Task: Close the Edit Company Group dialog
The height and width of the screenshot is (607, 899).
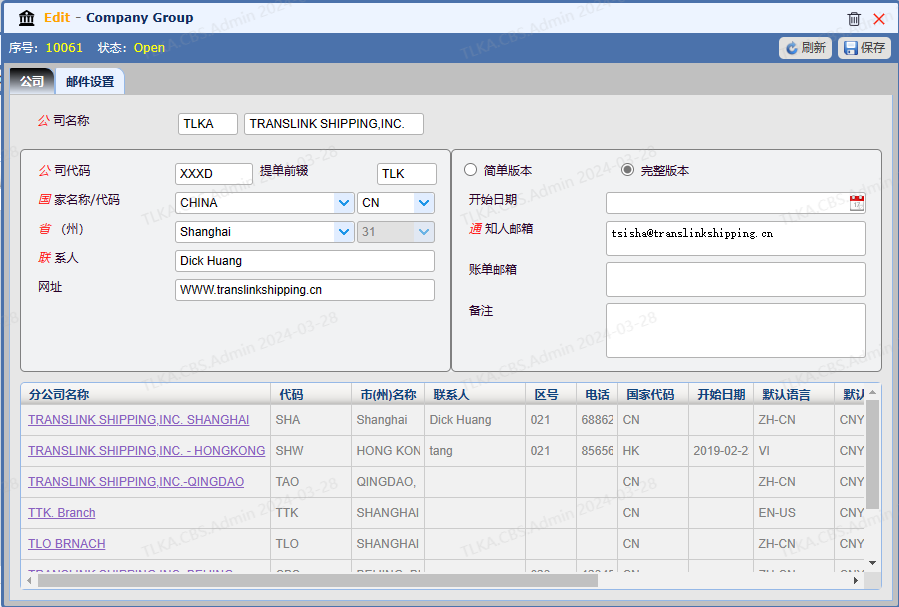Action: (878, 18)
